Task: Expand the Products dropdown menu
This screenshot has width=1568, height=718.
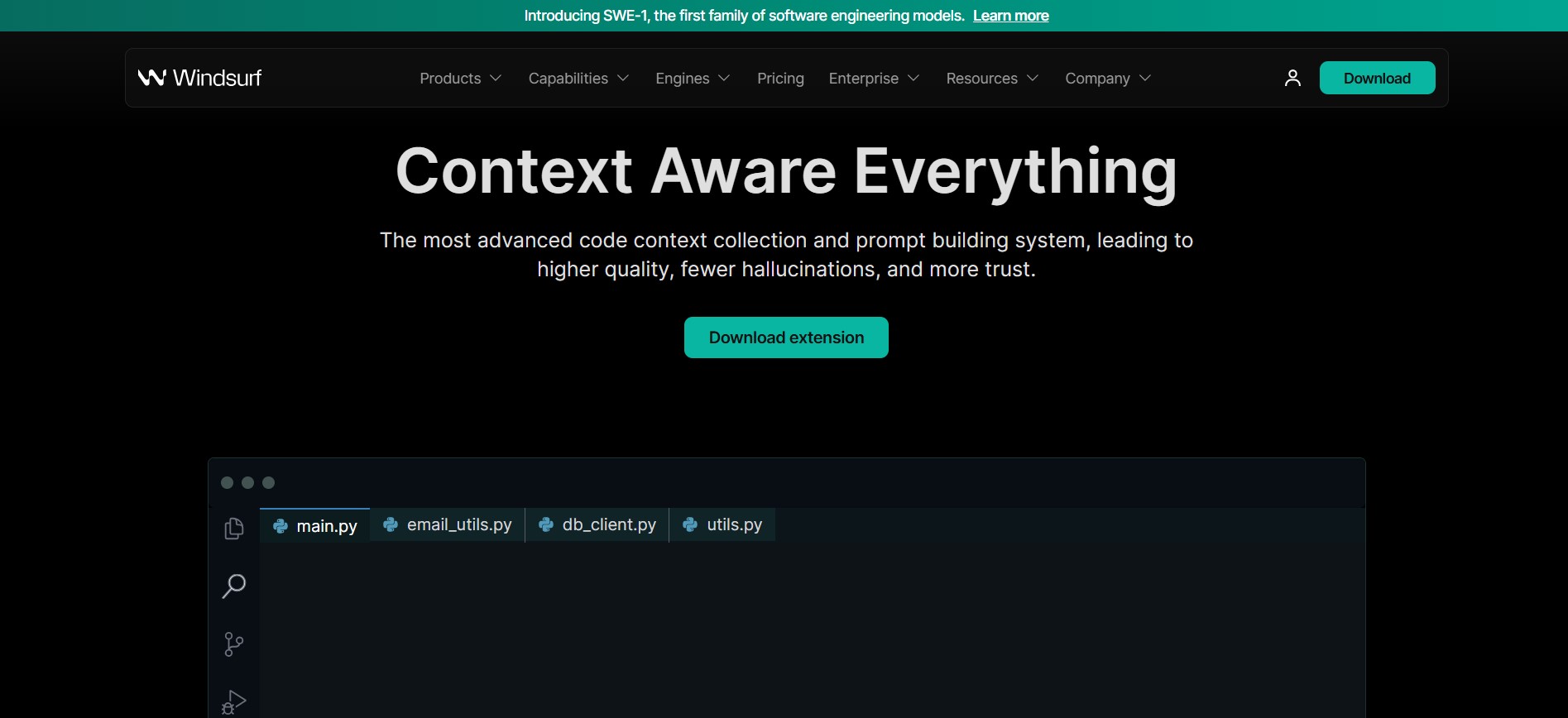Action: (x=461, y=78)
